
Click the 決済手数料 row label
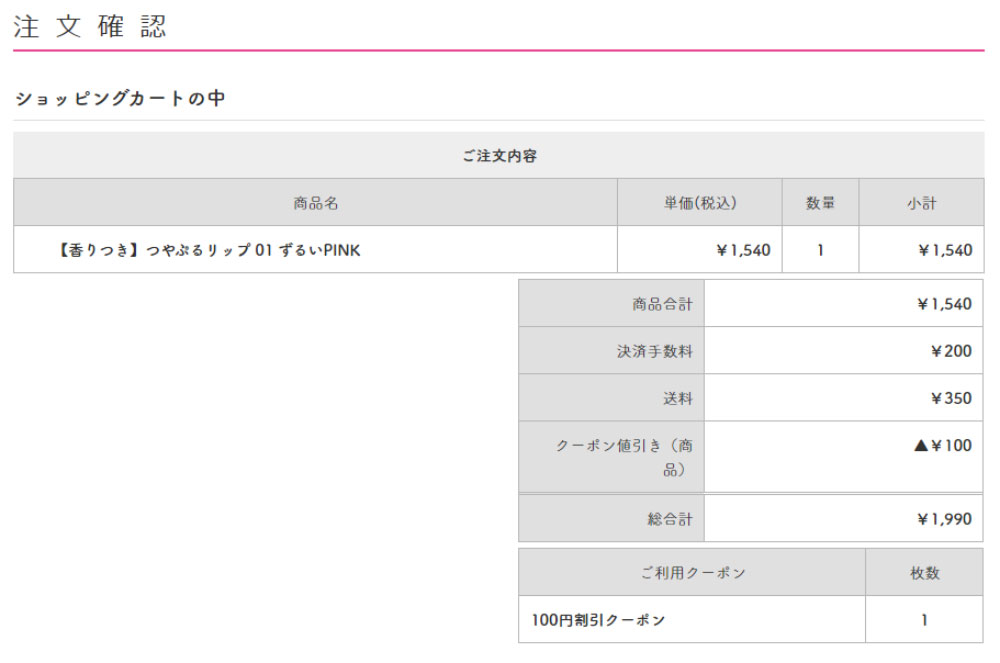click(655, 351)
